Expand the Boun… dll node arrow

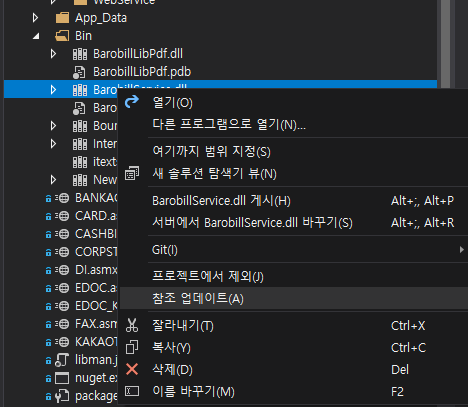click(53, 126)
